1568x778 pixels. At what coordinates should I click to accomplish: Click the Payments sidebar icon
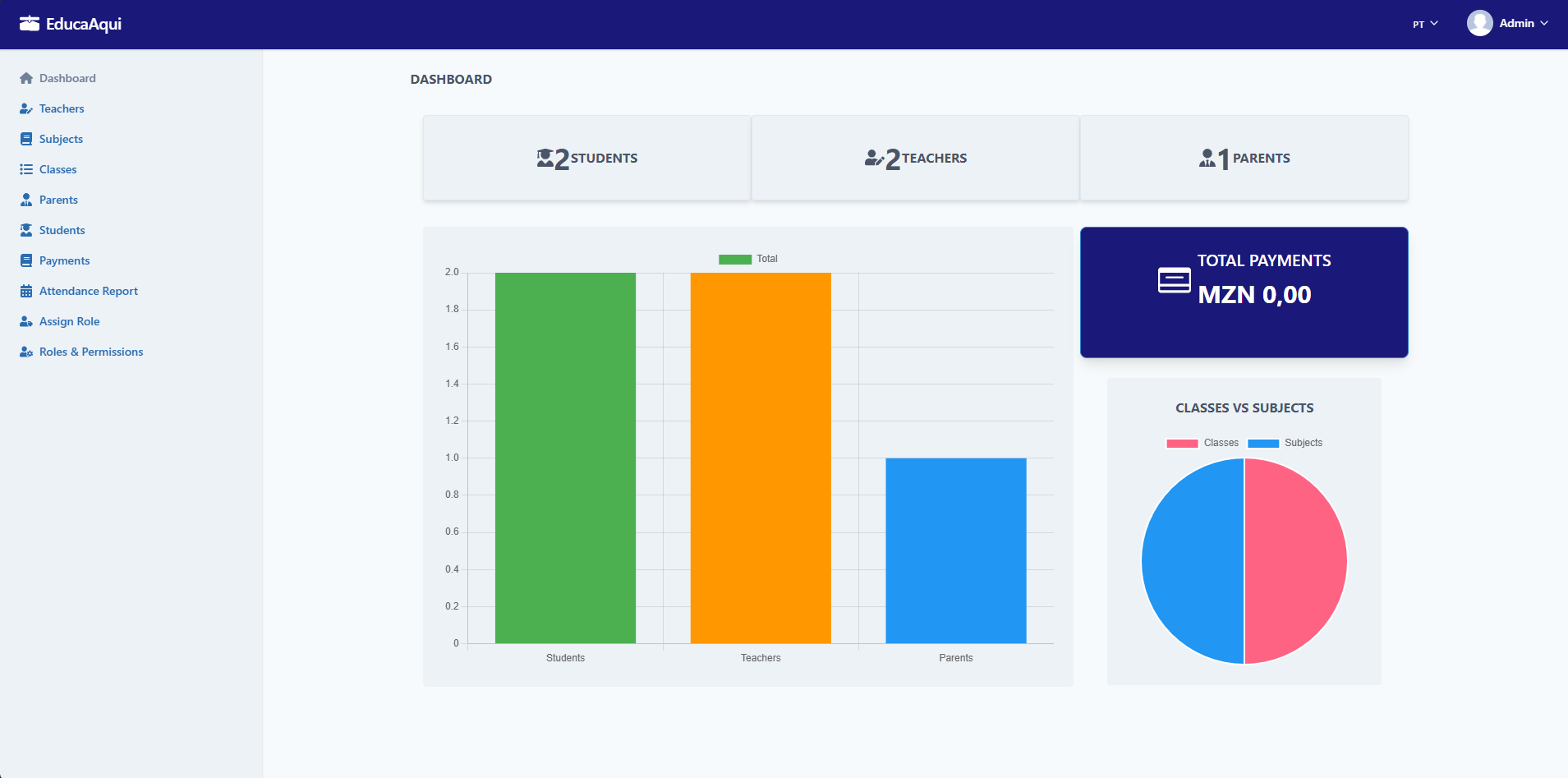click(x=26, y=260)
